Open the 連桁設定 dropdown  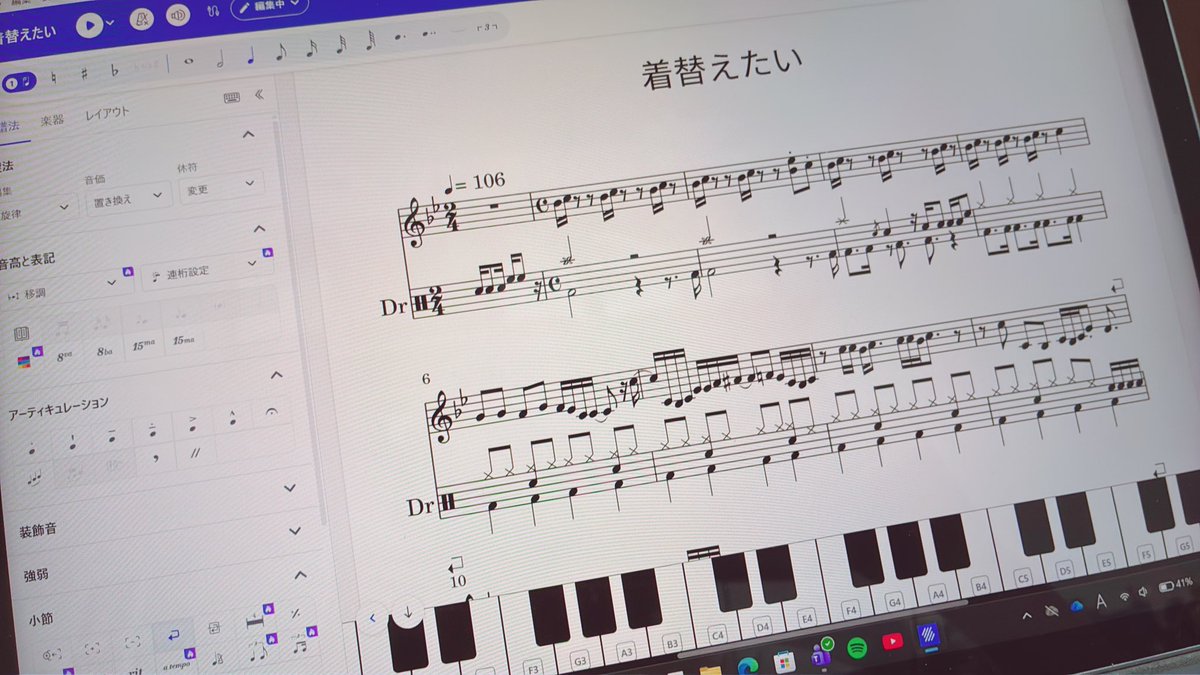pos(207,270)
